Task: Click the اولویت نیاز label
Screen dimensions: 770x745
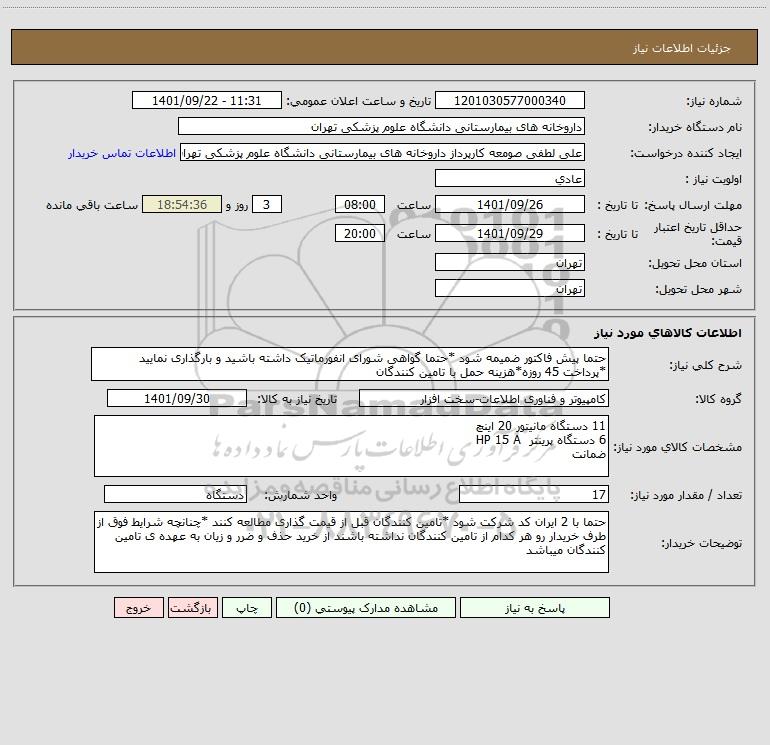Action: 714,179
